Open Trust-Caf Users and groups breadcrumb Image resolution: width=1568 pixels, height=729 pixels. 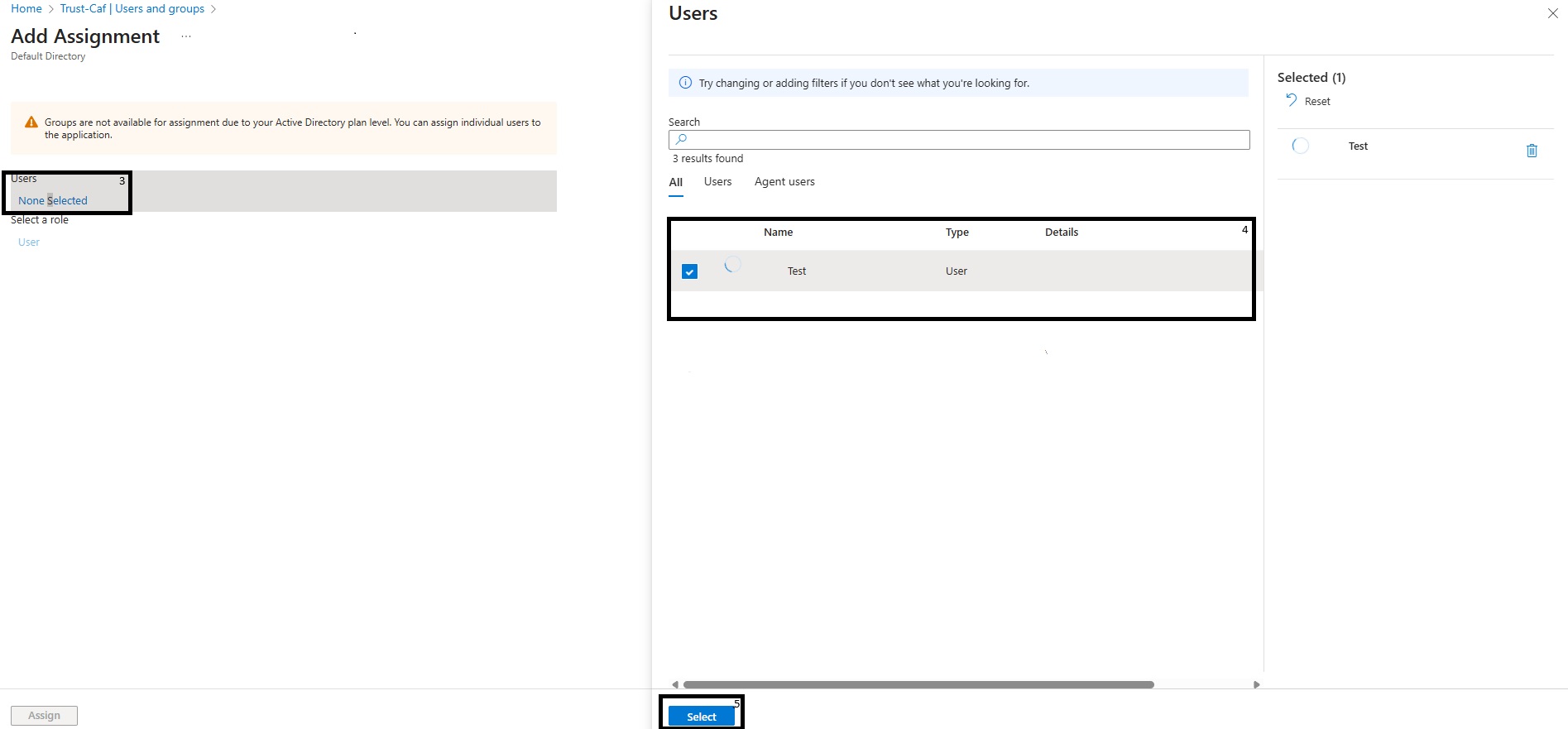(132, 8)
